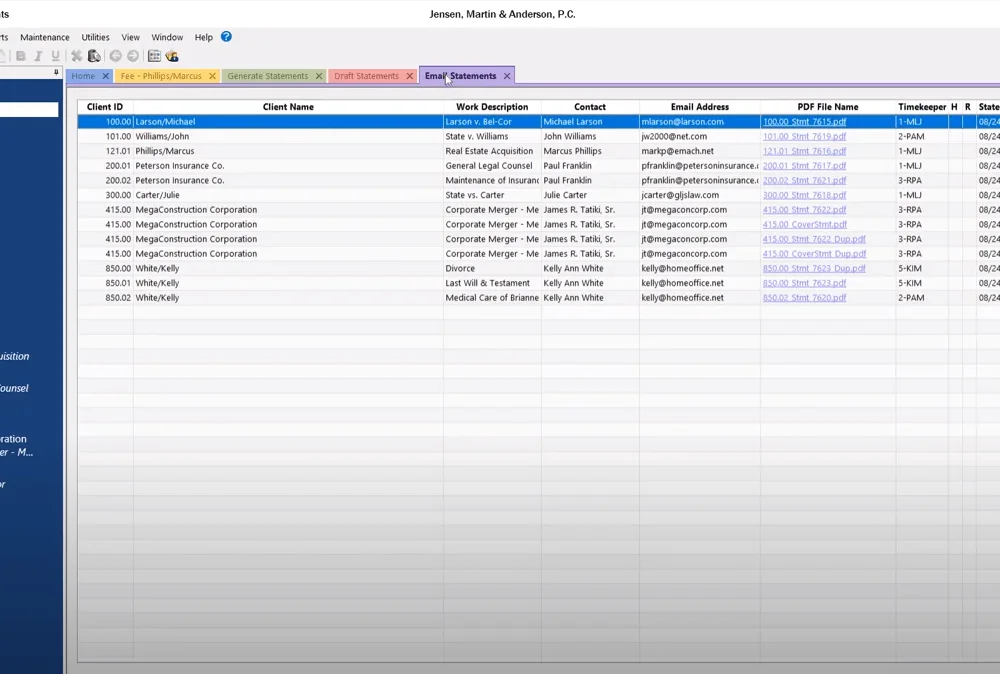The height and width of the screenshot is (674, 1000).
Task: Select the General Legal Counsel cell
Action: 492,166
